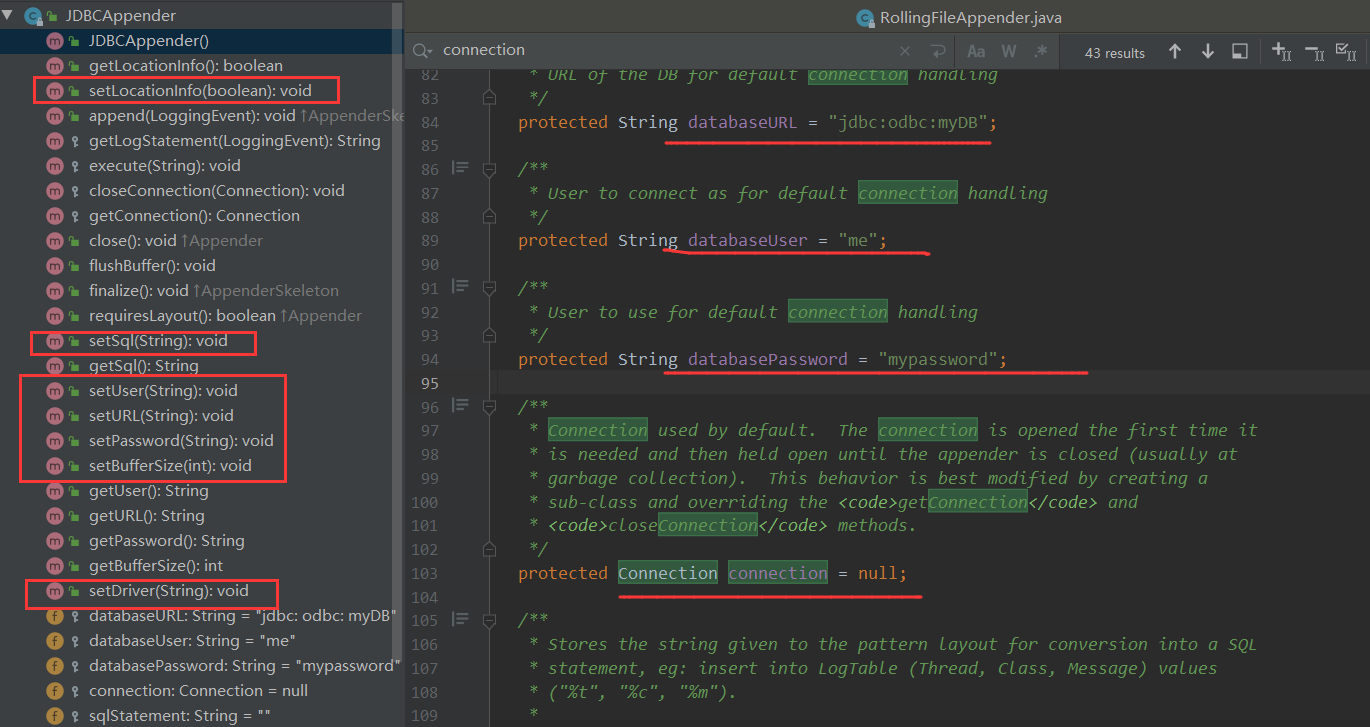The image size is (1370, 727).
Task: Go to previous occurrence arrow
Action: [1175, 51]
